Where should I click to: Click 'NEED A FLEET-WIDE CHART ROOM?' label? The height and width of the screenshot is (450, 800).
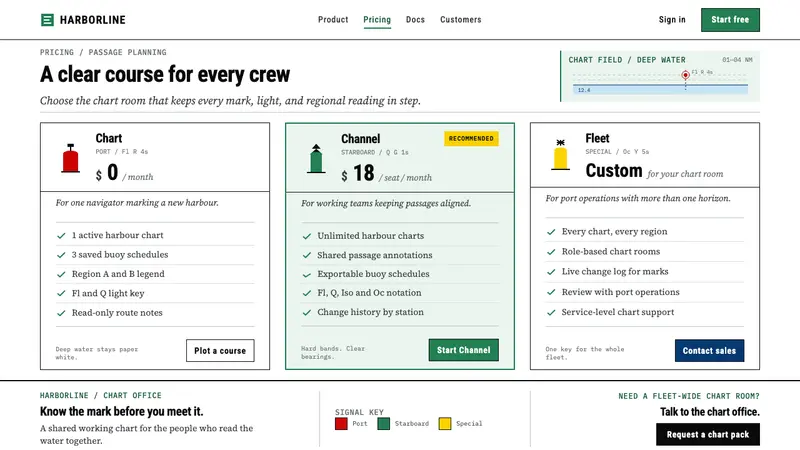[x=689, y=396]
